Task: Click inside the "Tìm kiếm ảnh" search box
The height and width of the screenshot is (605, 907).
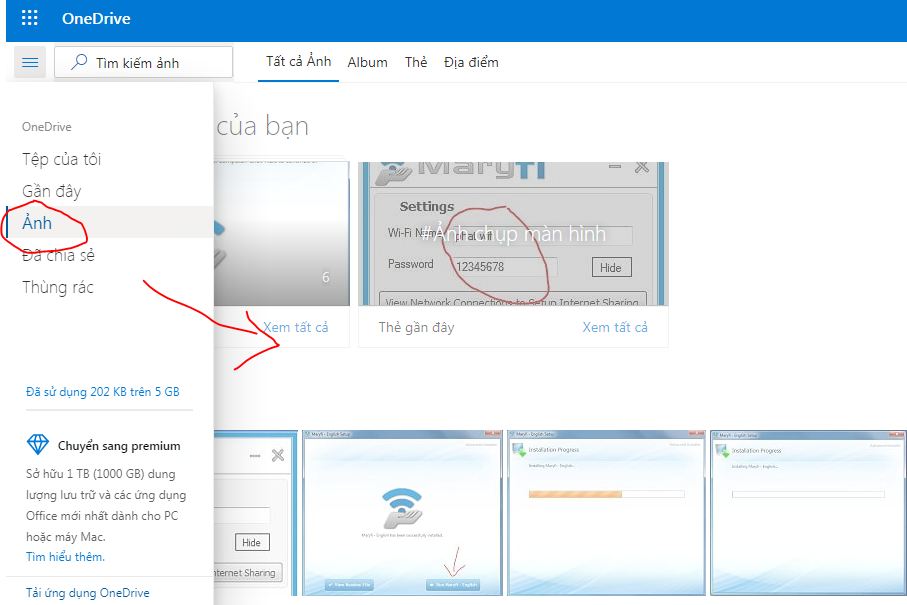Action: [150, 61]
